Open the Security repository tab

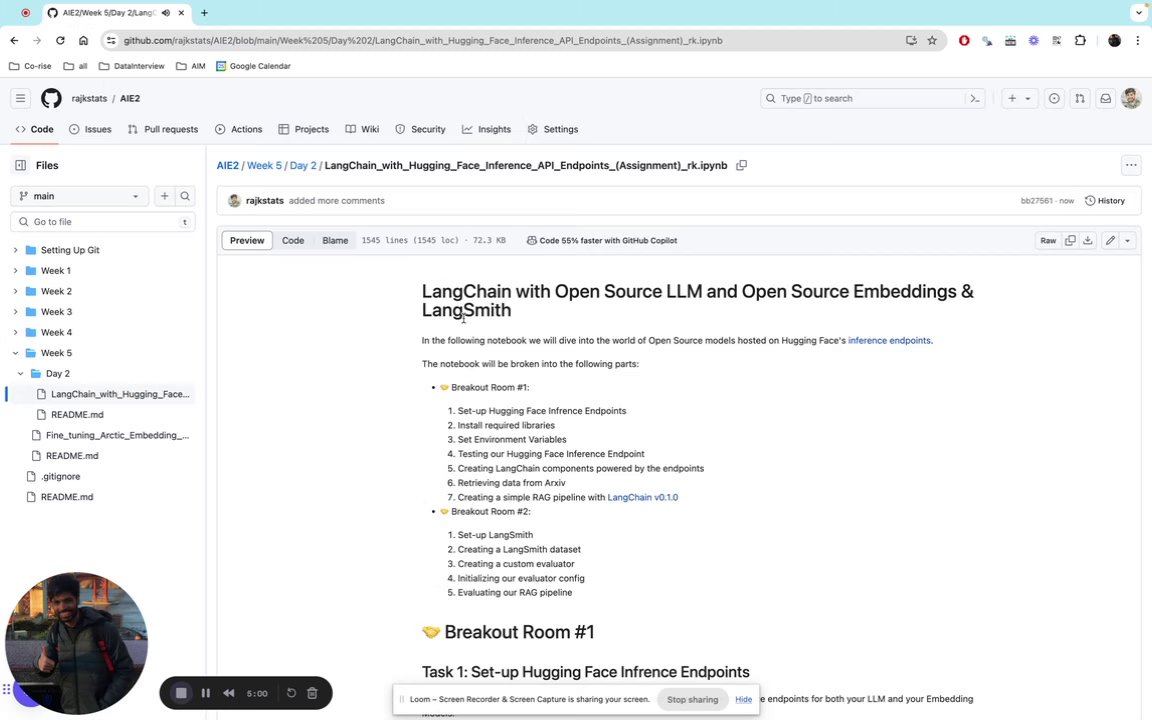(420, 129)
